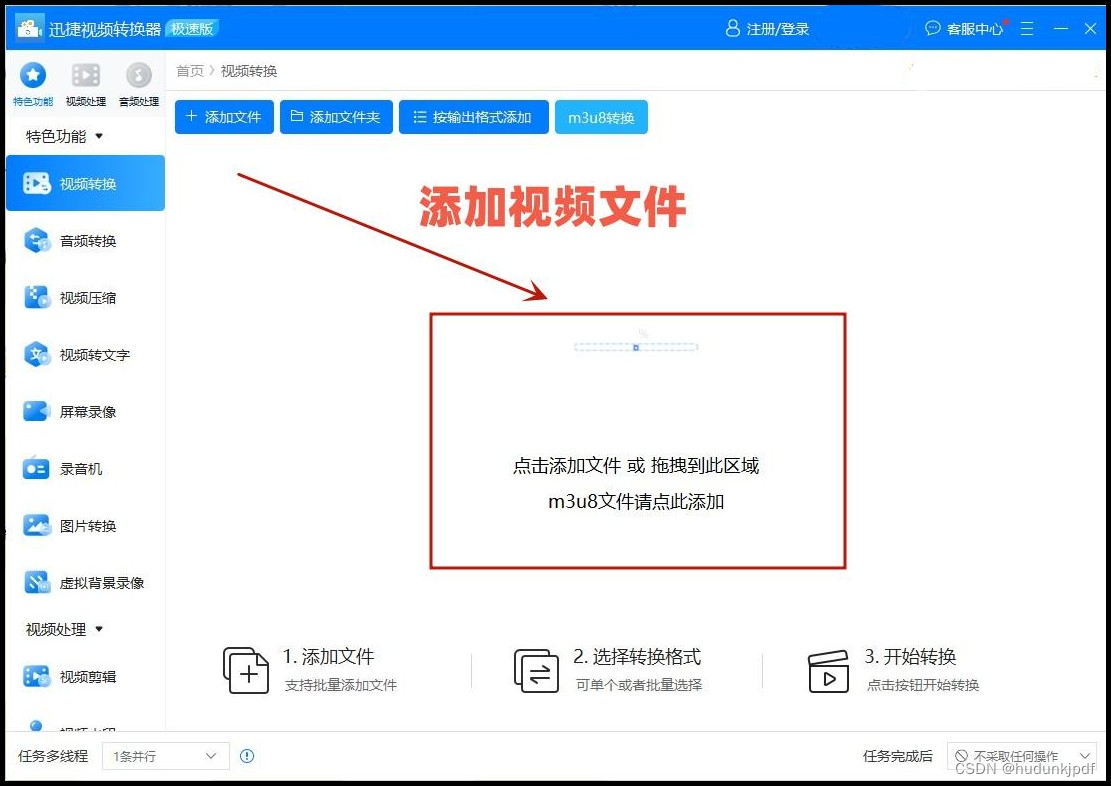Switch to the 音频处理 category icon
This screenshot has height=786, width=1111.
click(138, 78)
